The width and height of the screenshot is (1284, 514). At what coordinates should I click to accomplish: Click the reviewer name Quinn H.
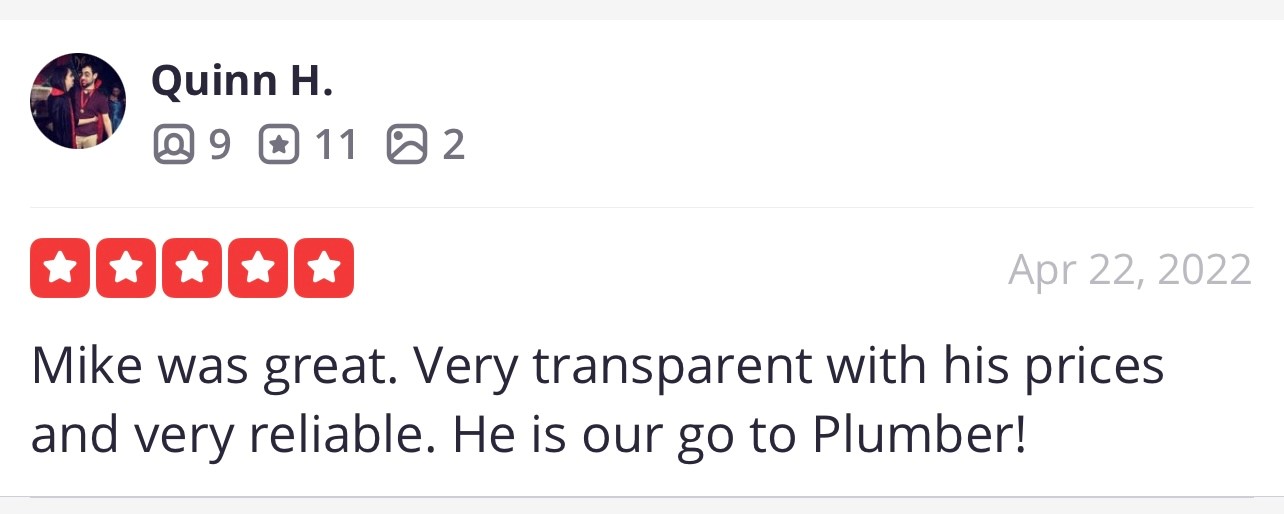click(241, 81)
